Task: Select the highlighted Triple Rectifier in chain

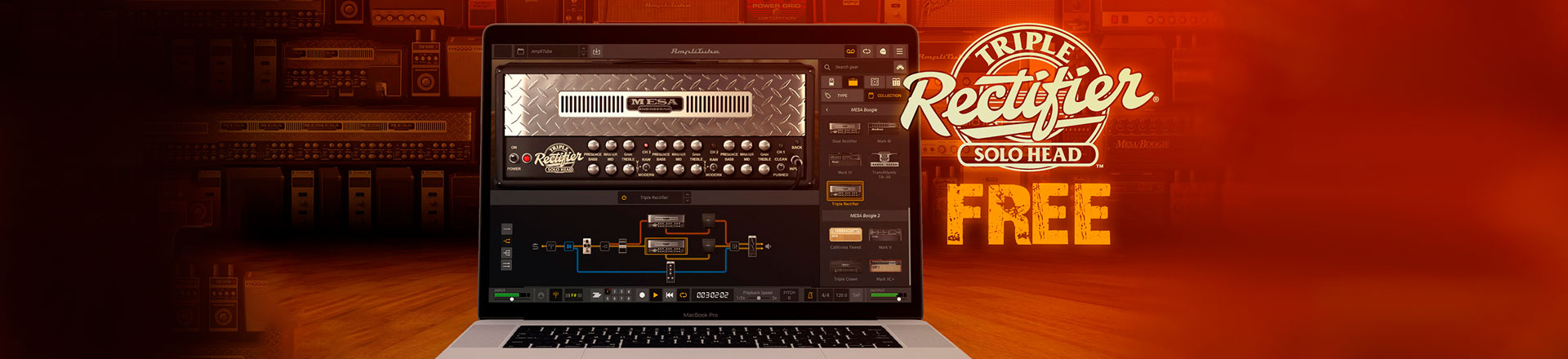Action: 666,246
